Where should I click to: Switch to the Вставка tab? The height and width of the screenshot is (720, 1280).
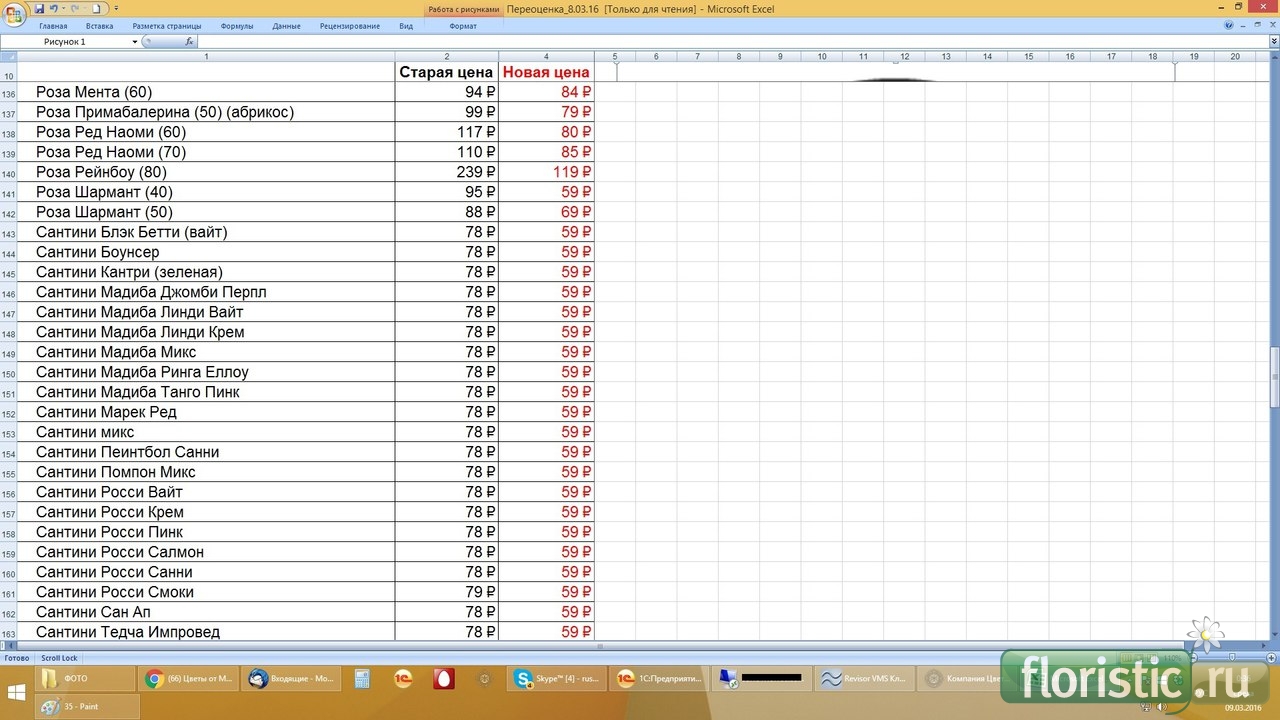pyautogui.click(x=99, y=26)
